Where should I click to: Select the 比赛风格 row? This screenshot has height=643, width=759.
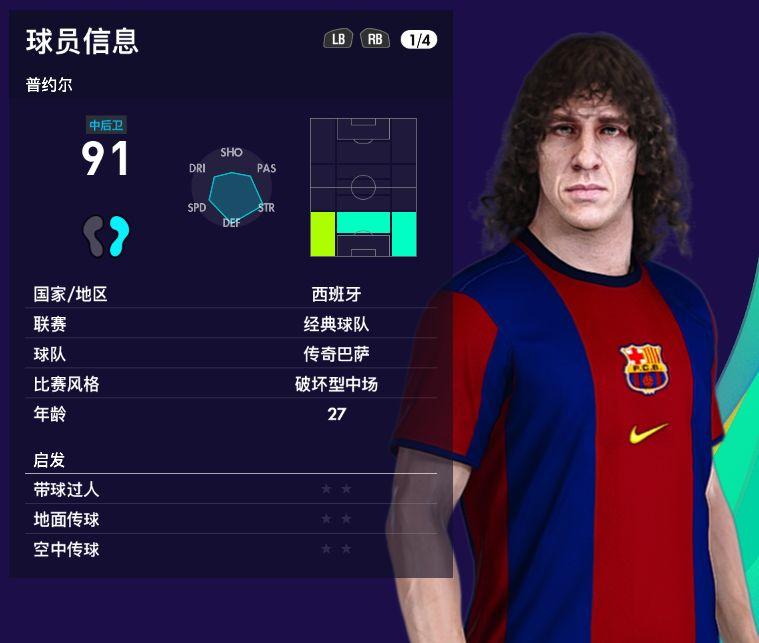coord(231,383)
